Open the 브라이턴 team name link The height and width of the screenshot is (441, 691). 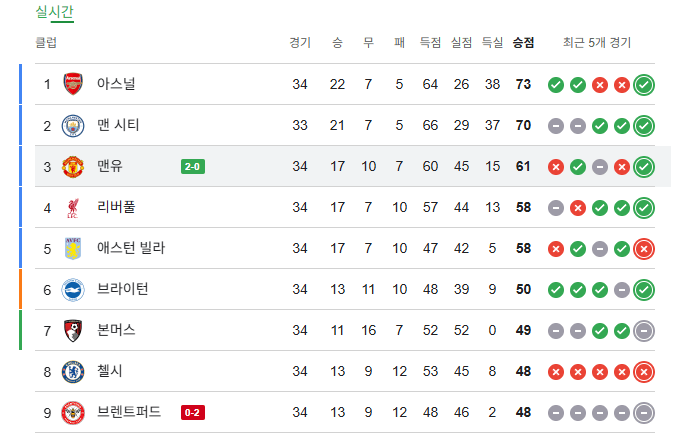[123, 289]
